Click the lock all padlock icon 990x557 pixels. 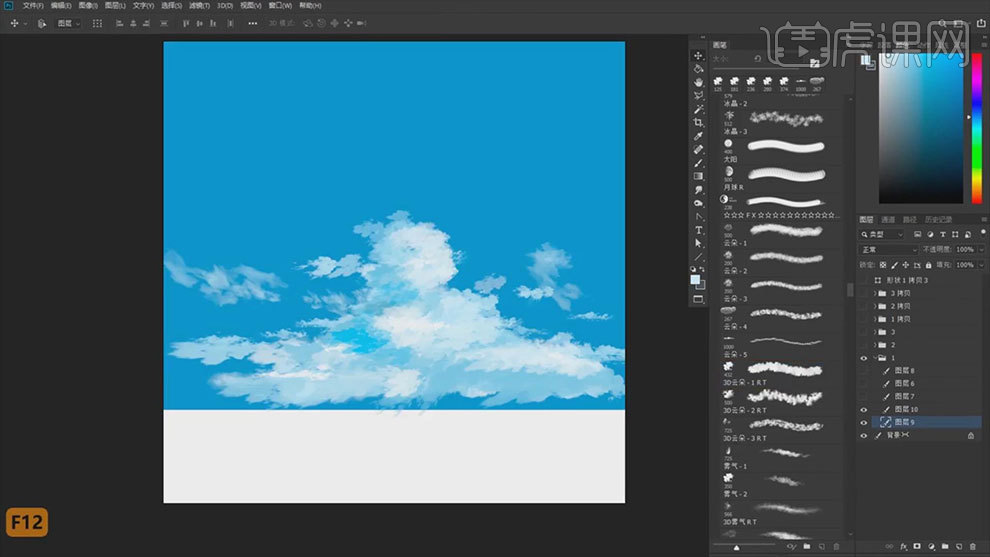(928, 265)
